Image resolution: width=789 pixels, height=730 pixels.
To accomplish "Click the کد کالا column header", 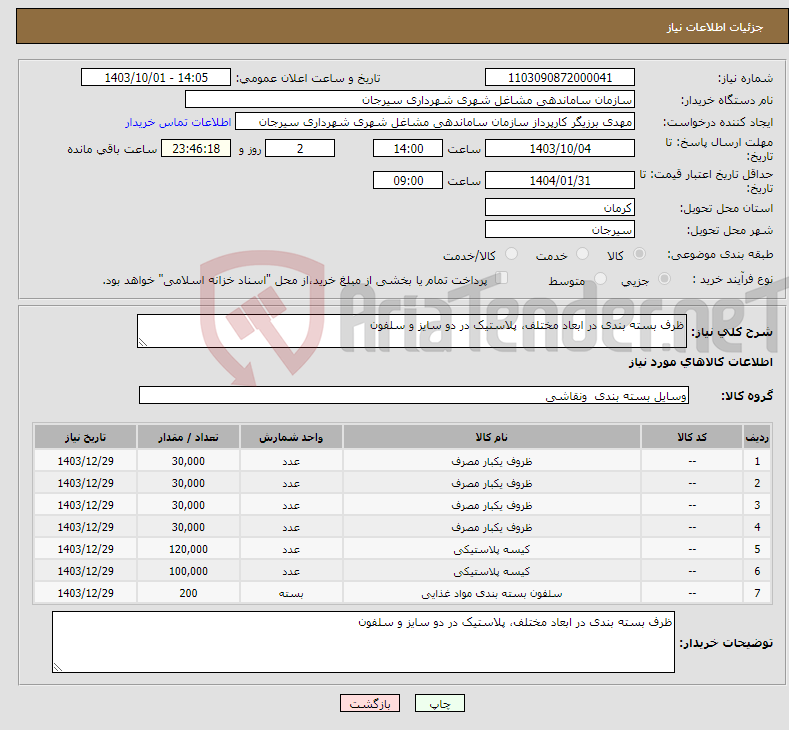I will coord(692,437).
